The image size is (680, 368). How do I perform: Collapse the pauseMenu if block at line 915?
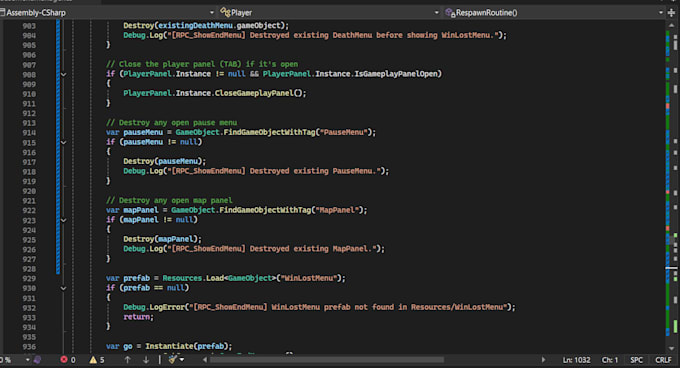coord(64,143)
